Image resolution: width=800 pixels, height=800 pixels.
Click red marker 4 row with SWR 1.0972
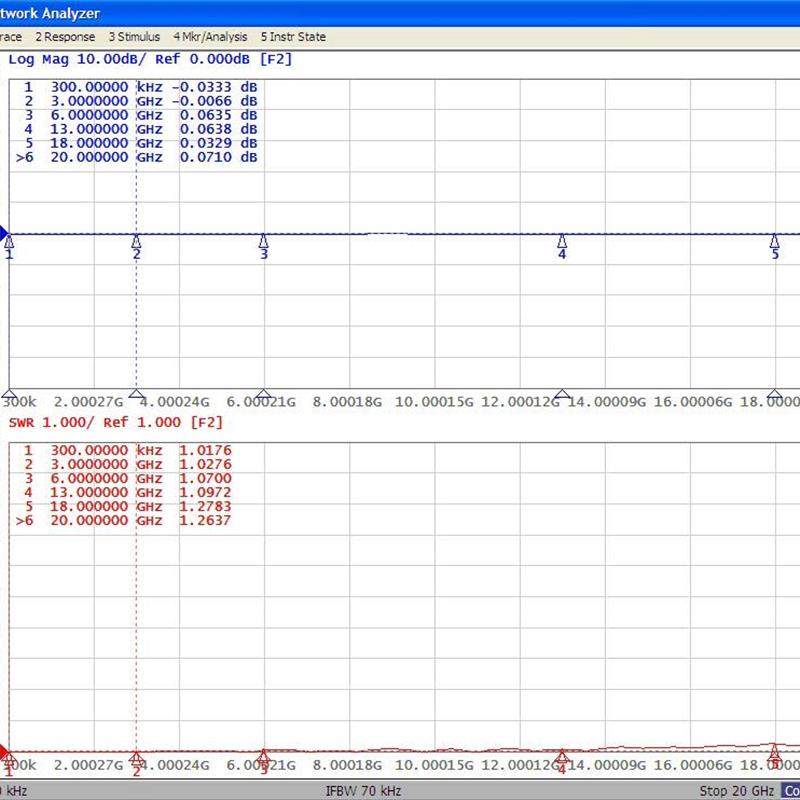pyautogui.click(x=128, y=492)
